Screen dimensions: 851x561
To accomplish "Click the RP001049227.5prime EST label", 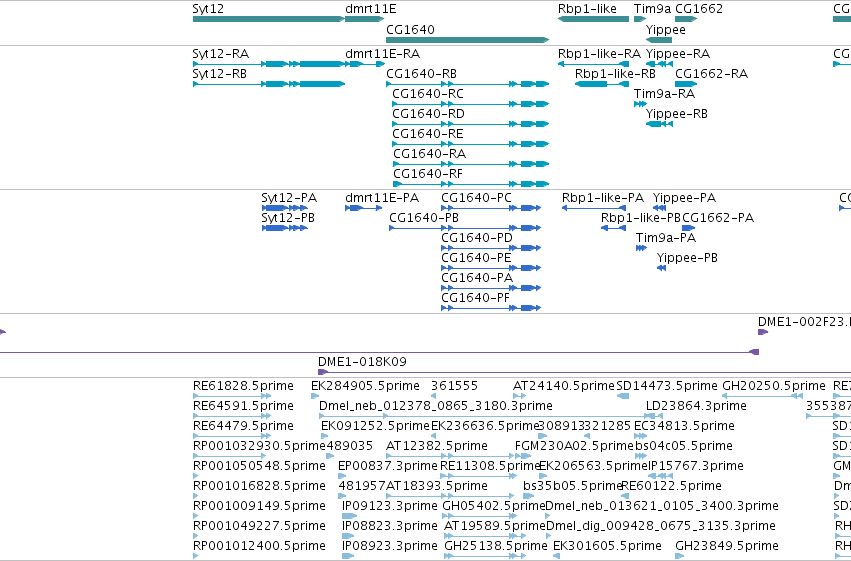I will pyautogui.click(x=259, y=527).
